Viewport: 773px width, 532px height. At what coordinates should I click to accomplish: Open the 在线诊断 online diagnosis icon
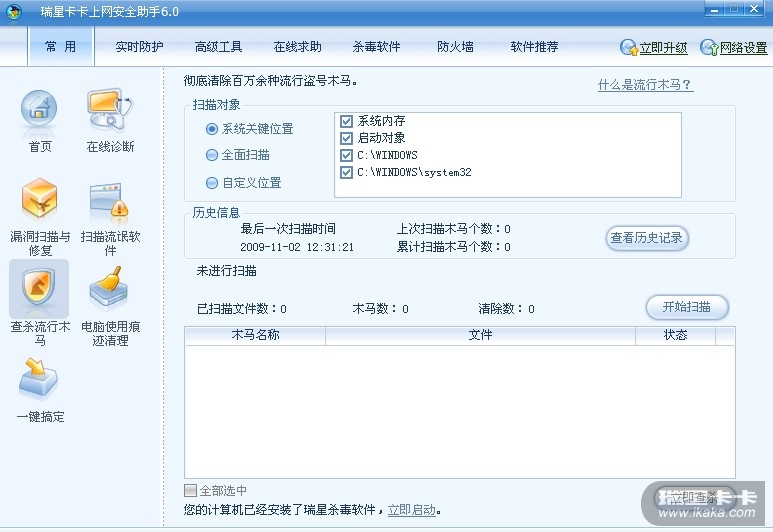coord(109,110)
